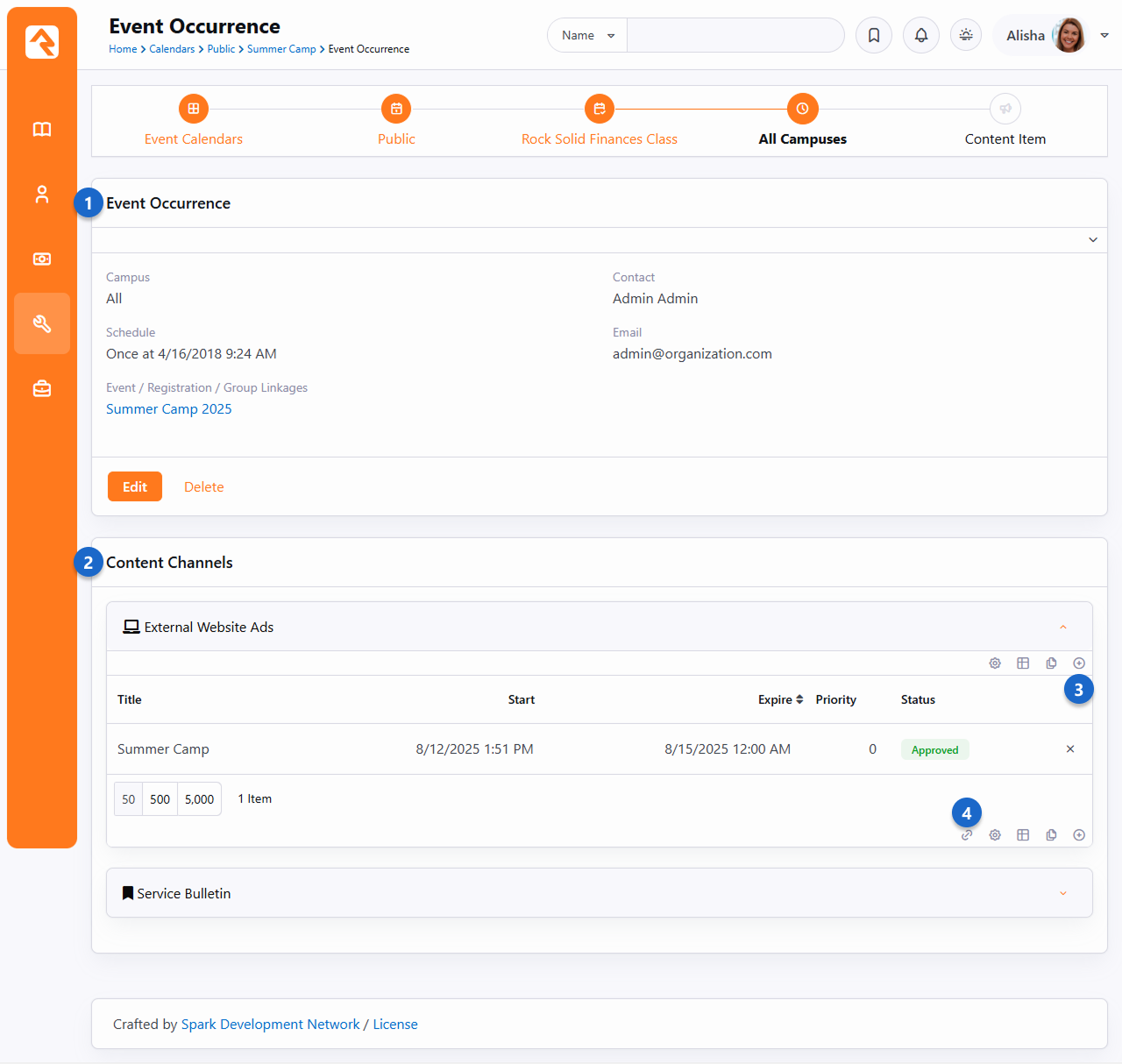Viewport: 1122px width, 1064px height.
Task: Click the notifications bell icon
Action: 921,36
